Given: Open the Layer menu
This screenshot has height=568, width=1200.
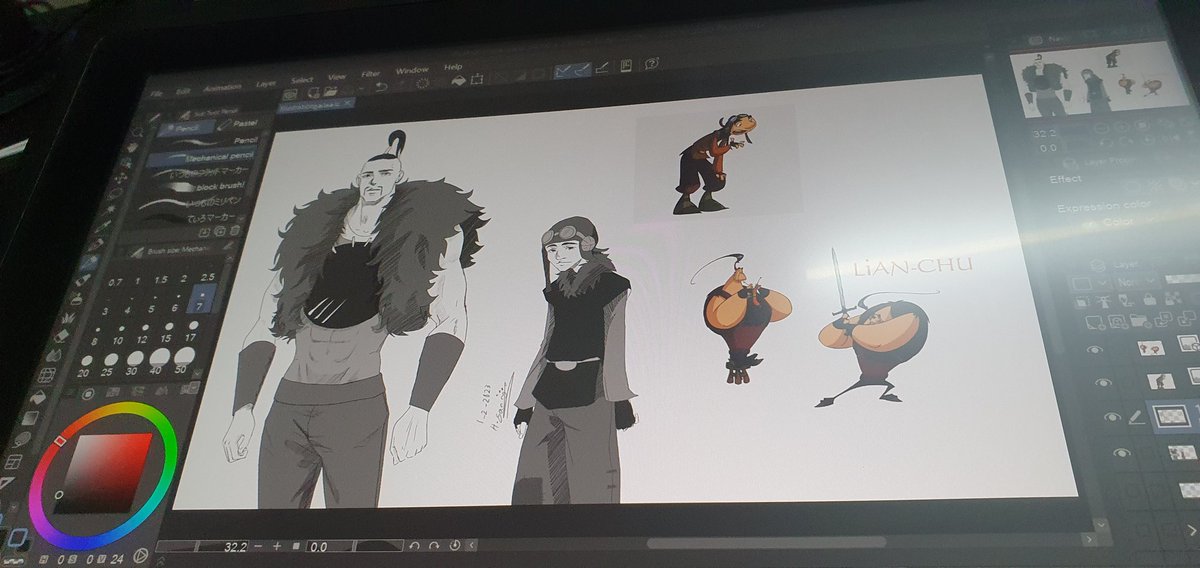Looking at the screenshot, I should 265,84.
